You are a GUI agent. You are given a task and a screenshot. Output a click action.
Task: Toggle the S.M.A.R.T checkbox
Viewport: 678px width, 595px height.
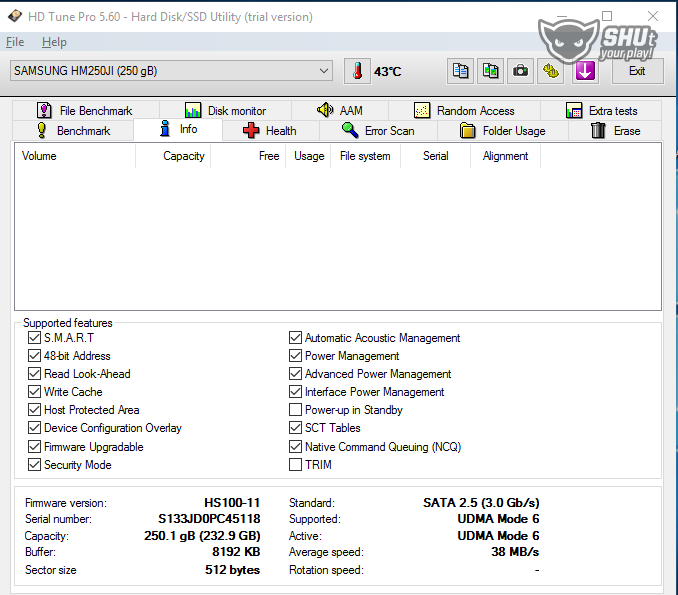coord(35,338)
